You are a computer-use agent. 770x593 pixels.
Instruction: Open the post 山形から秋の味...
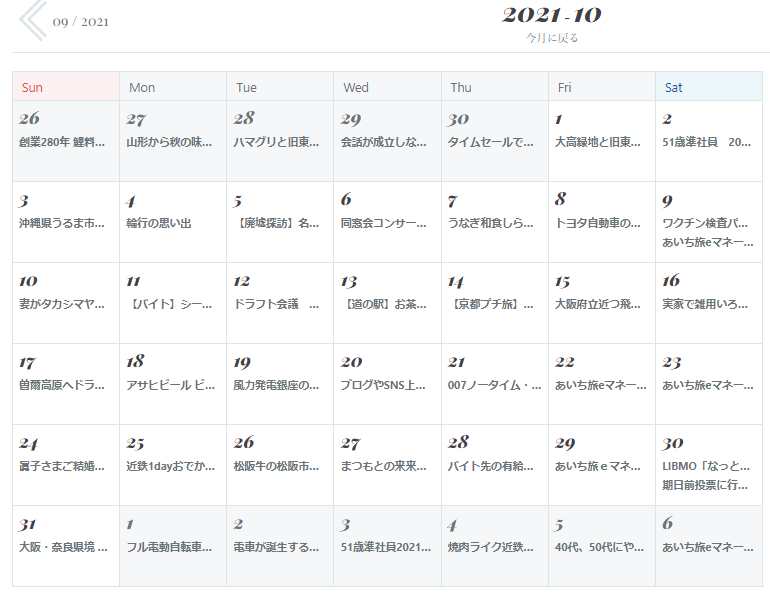pyautogui.click(x=169, y=142)
